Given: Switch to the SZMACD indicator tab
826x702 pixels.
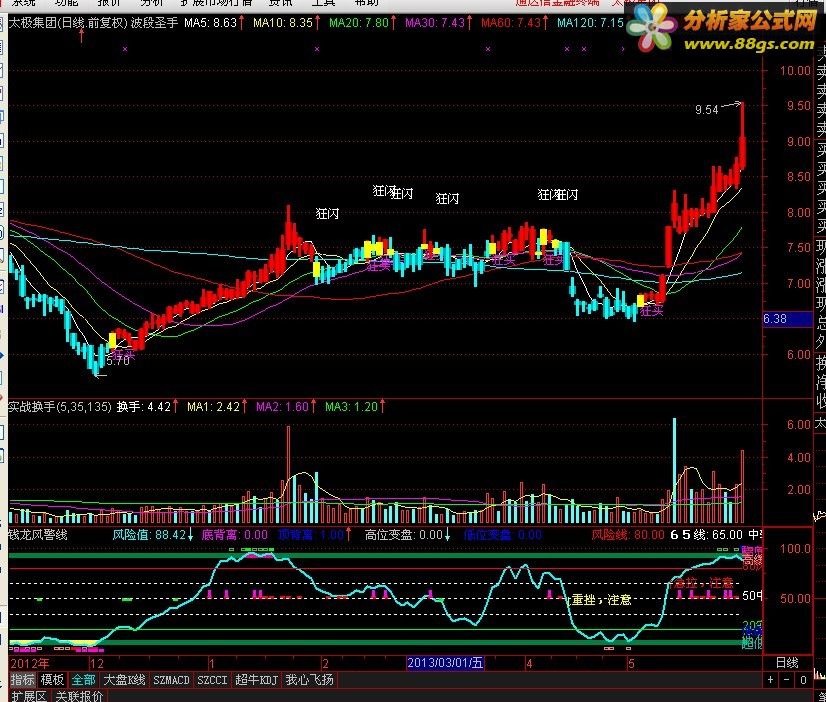Looking at the screenshot, I should pos(171,680).
